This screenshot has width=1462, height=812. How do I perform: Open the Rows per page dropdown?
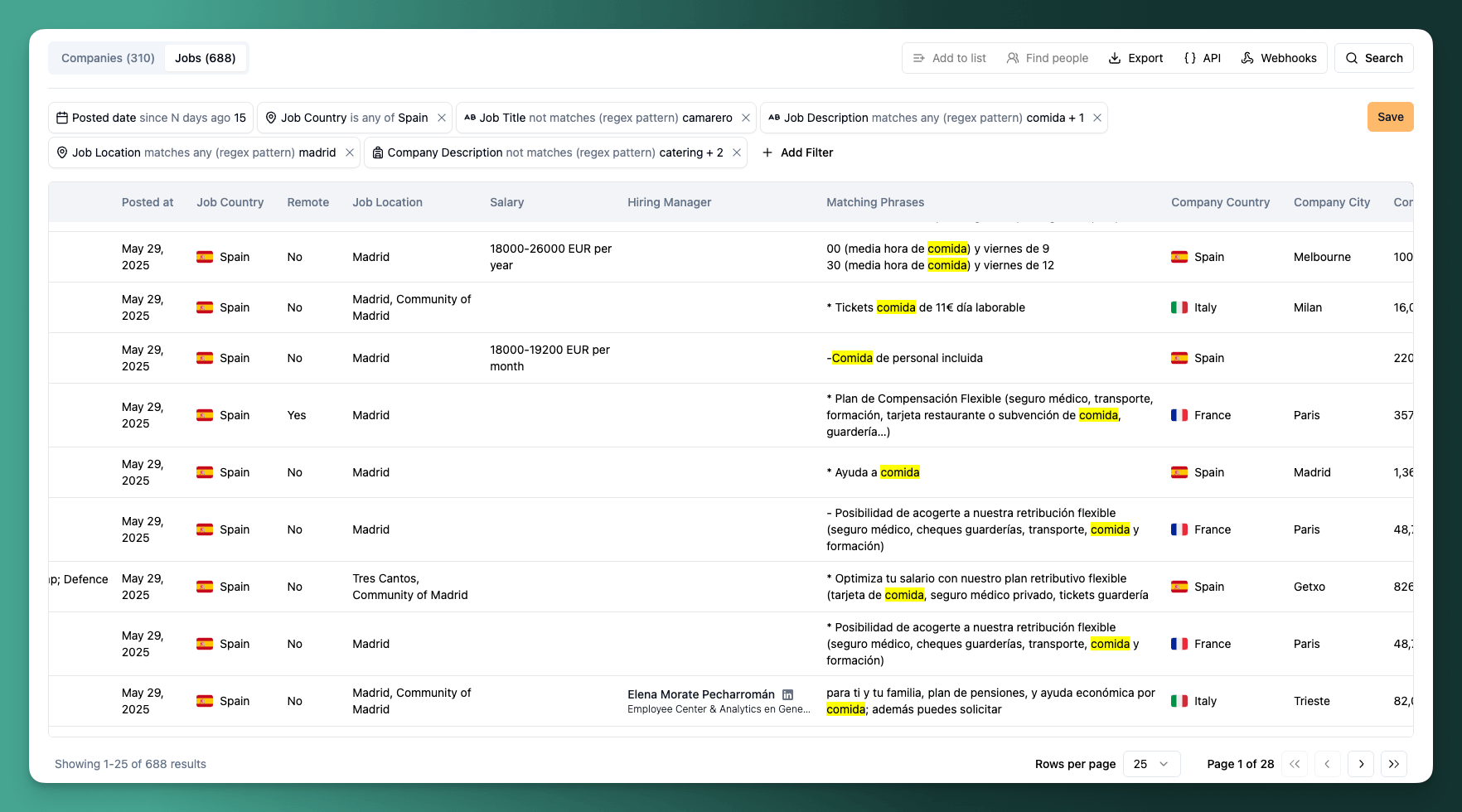pos(1151,764)
